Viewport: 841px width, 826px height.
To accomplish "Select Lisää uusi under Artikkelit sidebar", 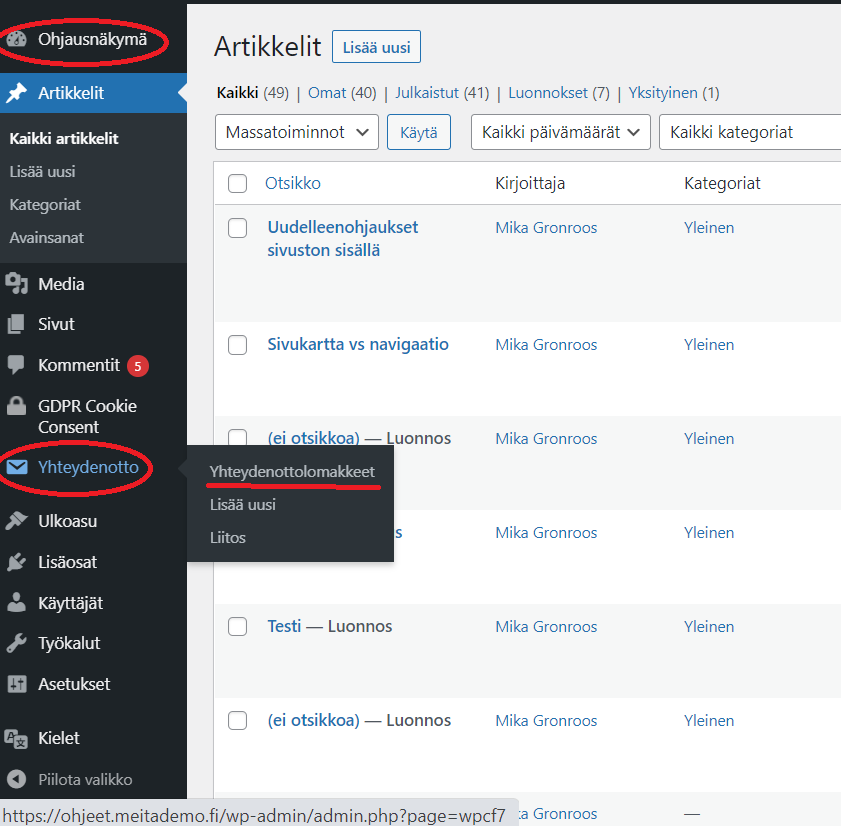I will point(42,172).
